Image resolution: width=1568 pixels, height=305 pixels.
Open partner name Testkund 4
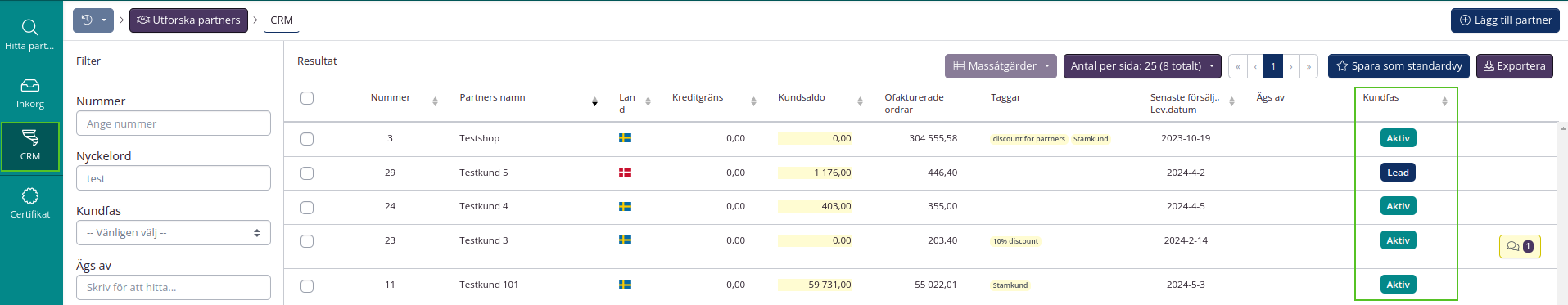tap(483, 206)
